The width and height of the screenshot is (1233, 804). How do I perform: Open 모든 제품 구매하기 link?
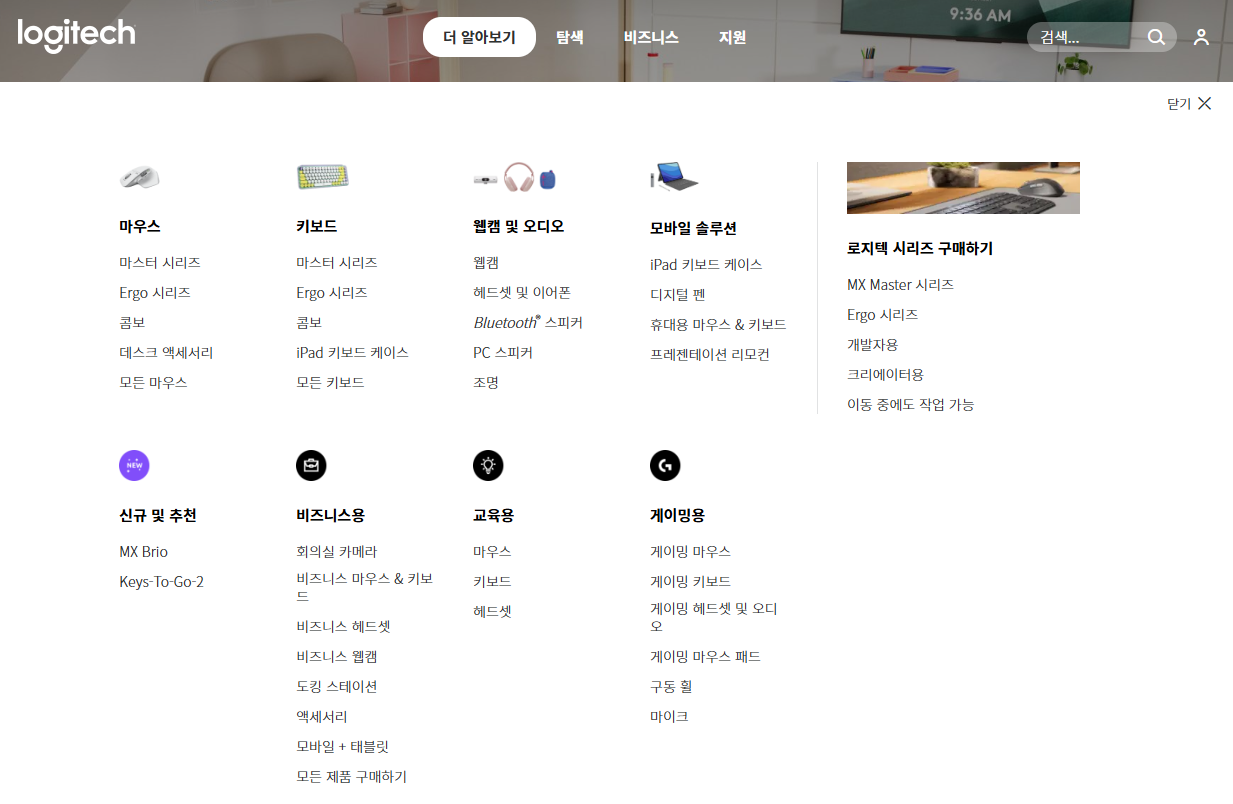point(352,776)
